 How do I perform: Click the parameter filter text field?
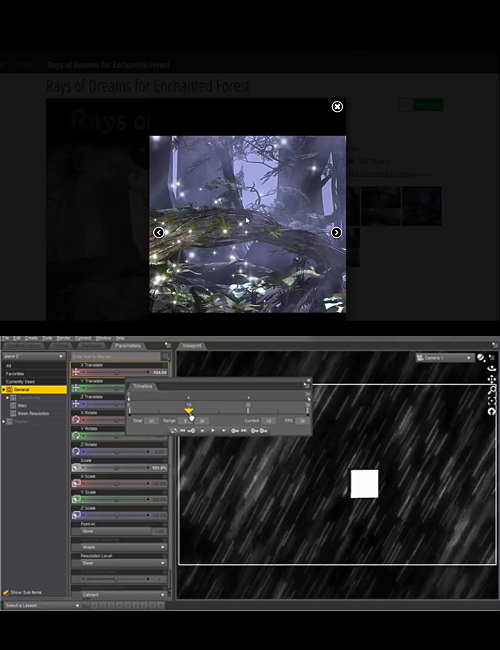click(x=116, y=357)
